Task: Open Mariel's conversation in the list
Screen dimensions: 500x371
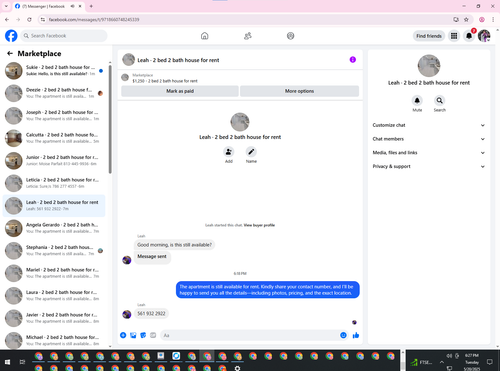Action: click(x=54, y=273)
